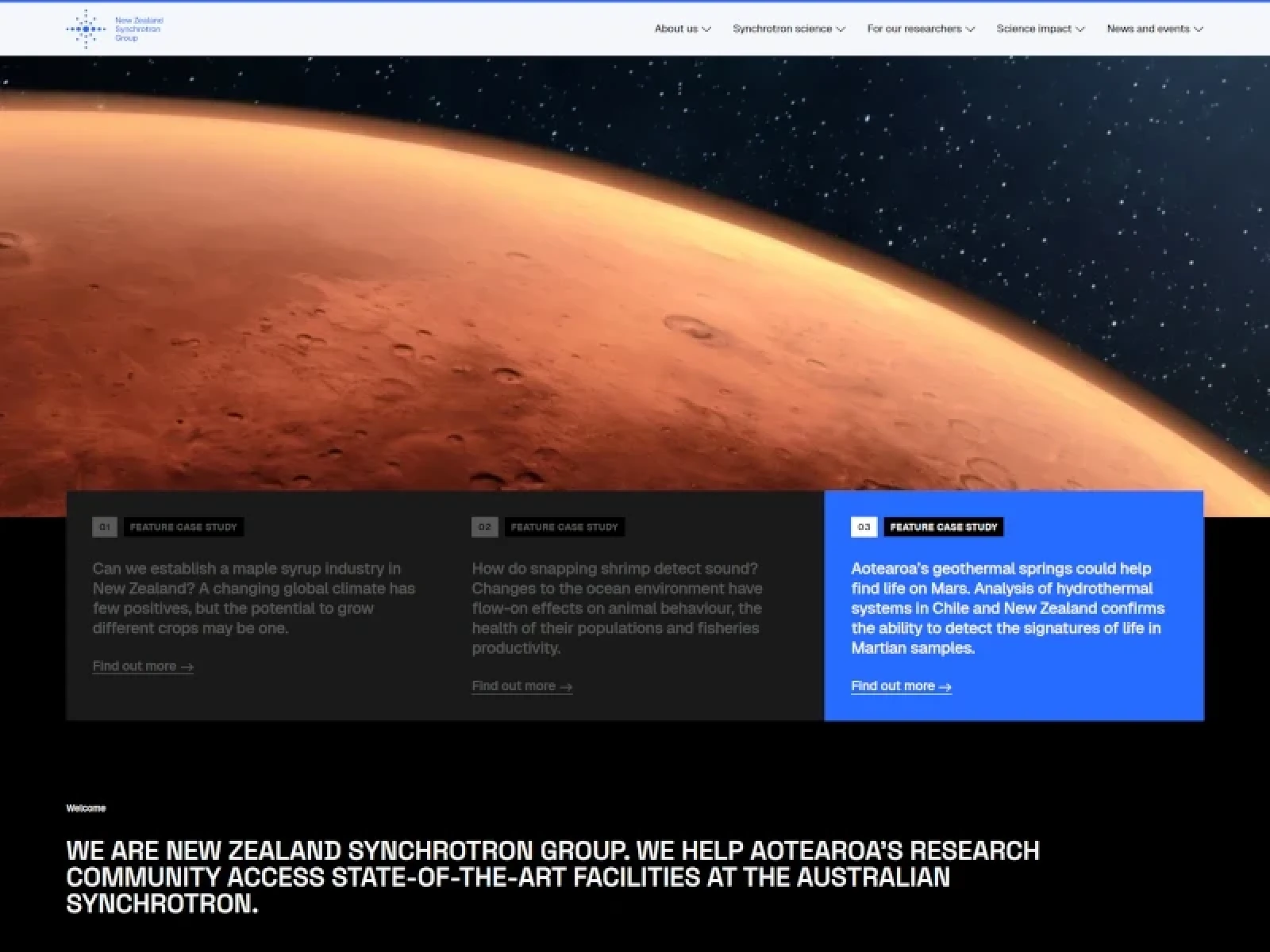Open the About us menu

pos(682,29)
